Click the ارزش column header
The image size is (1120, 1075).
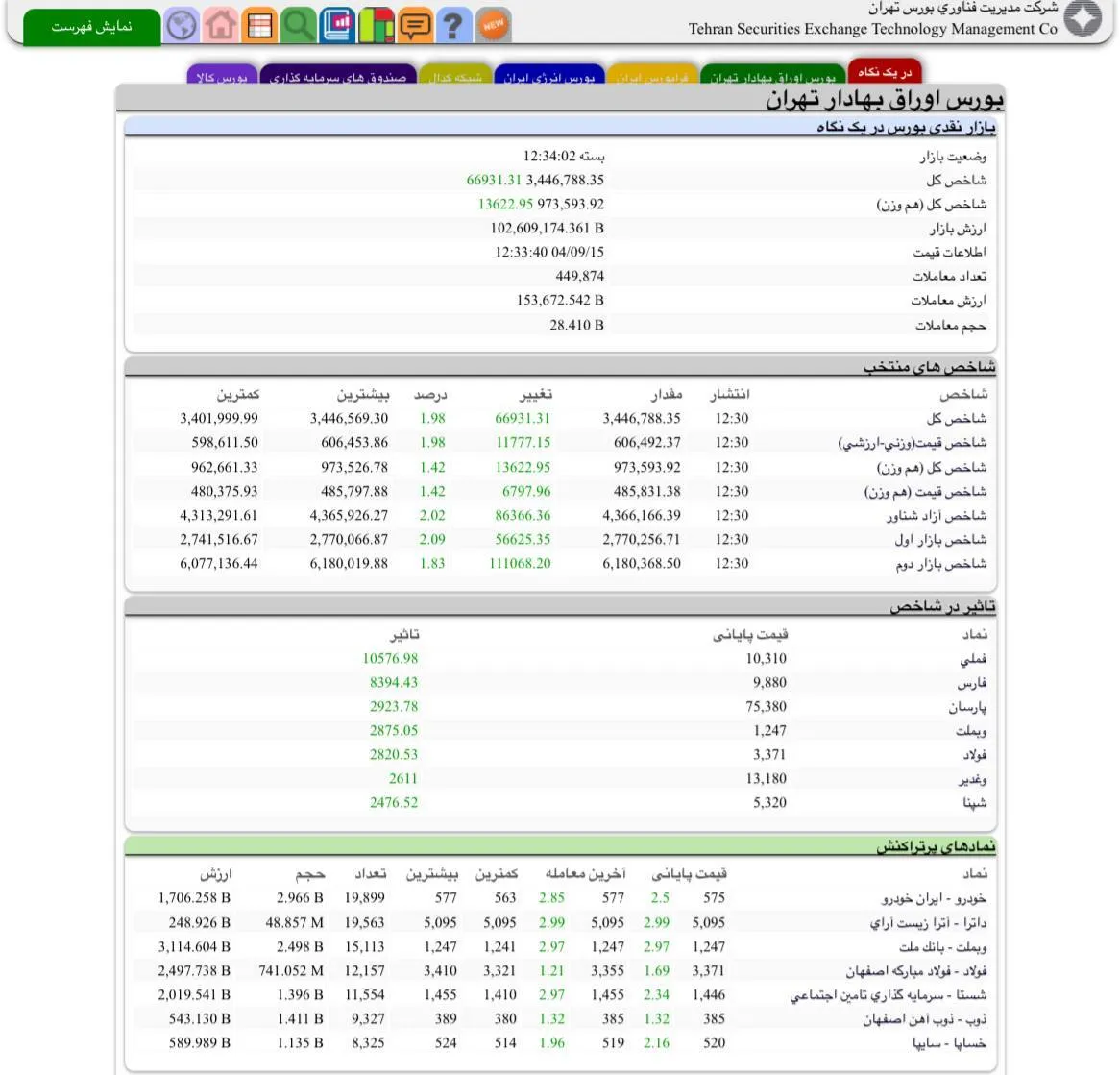216,873
